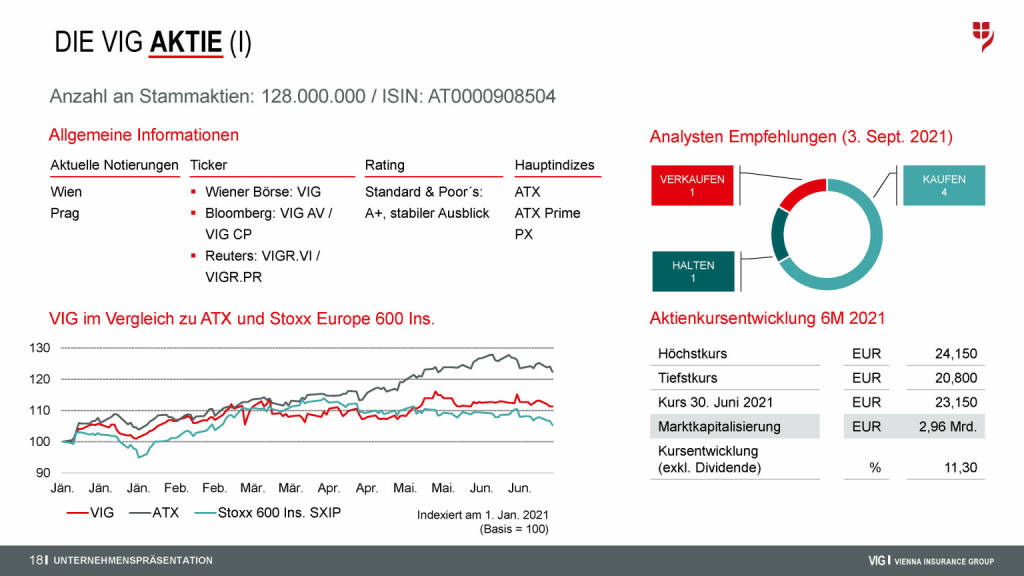The height and width of the screenshot is (576, 1024).
Task: Click the underlined AKTIE title word
Action: [186, 42]
